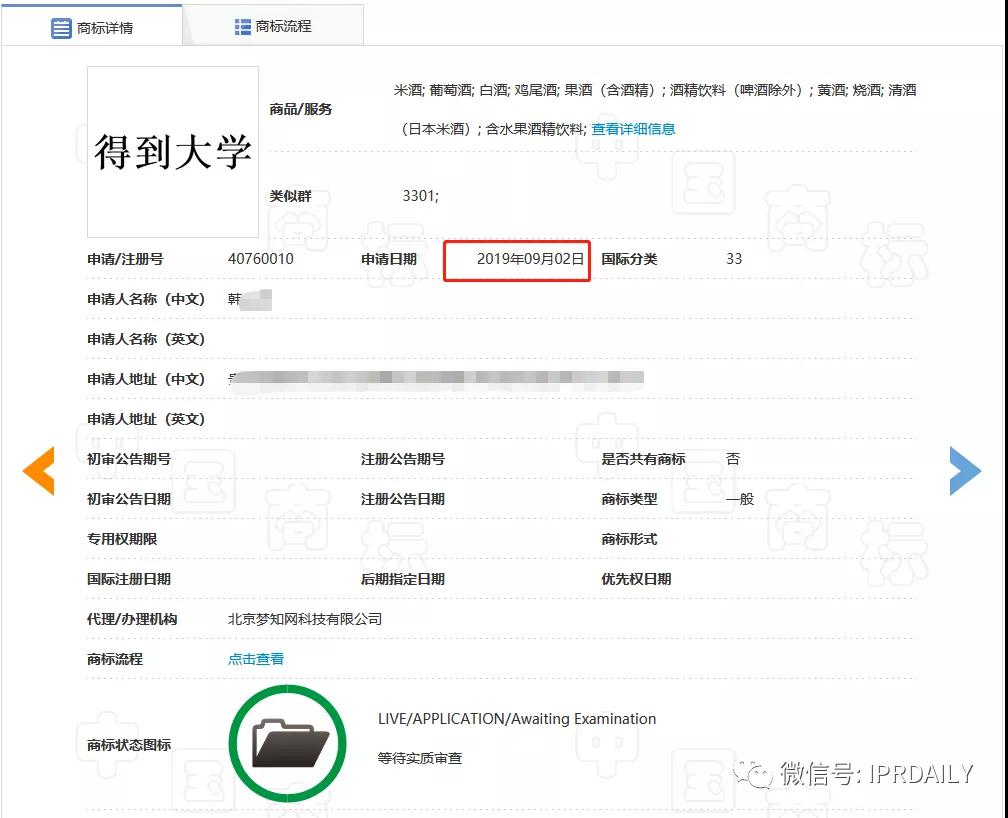Select agency name 北京梦知网科技有限公司

305,619
